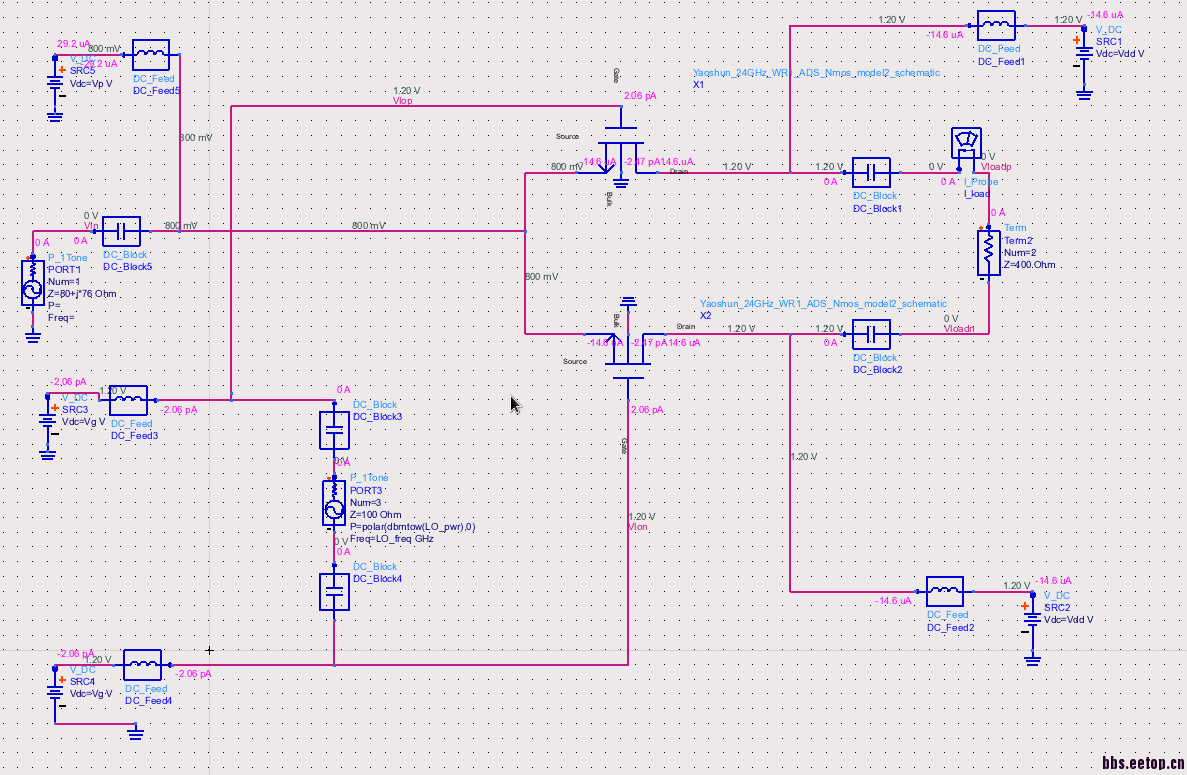Click the DC_Block1 capacitor symbol
The height and width of the screenshot is (775, 1187).
pos(871,173)
